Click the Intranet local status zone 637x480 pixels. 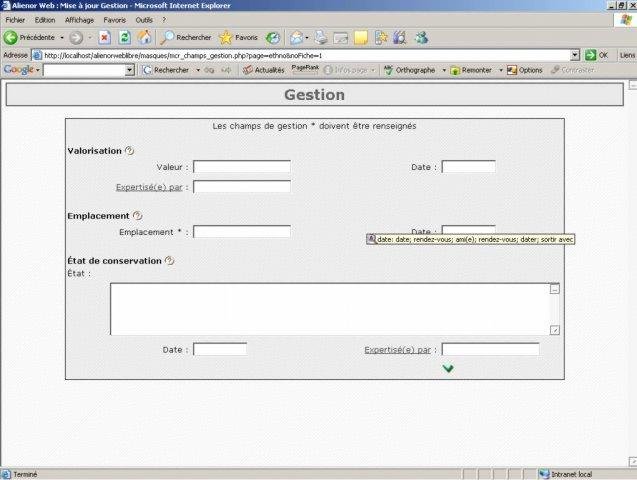point(566,474)
